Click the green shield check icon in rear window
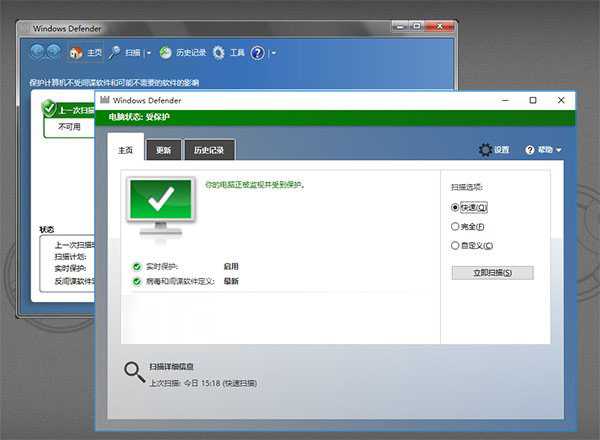600x440 pixels. (x=49, y=109)
